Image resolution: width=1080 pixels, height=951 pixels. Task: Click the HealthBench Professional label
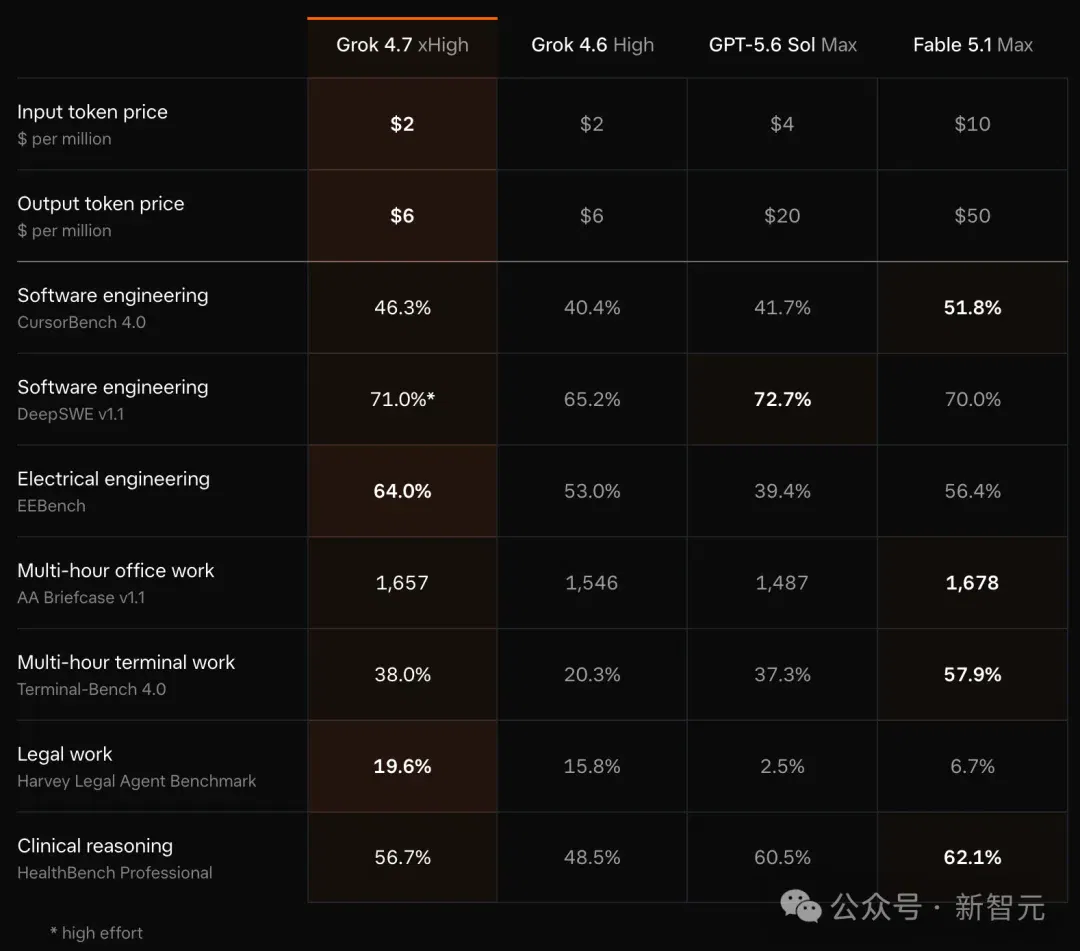tap(115, 872)
